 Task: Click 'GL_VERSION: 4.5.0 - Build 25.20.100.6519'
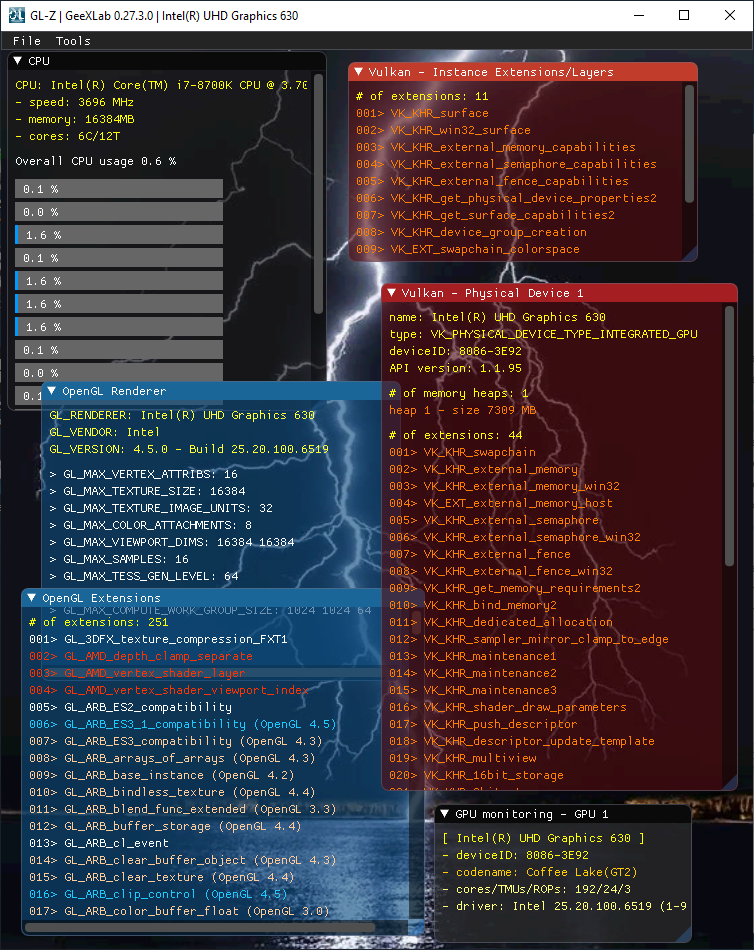[189, 449]
